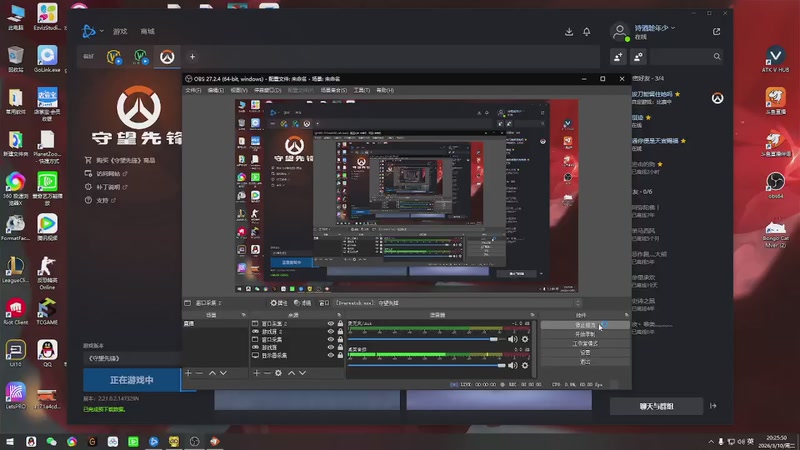Select the Overwatch game tab icon
This screenshot has height=450, width=800.
point(167,57)
